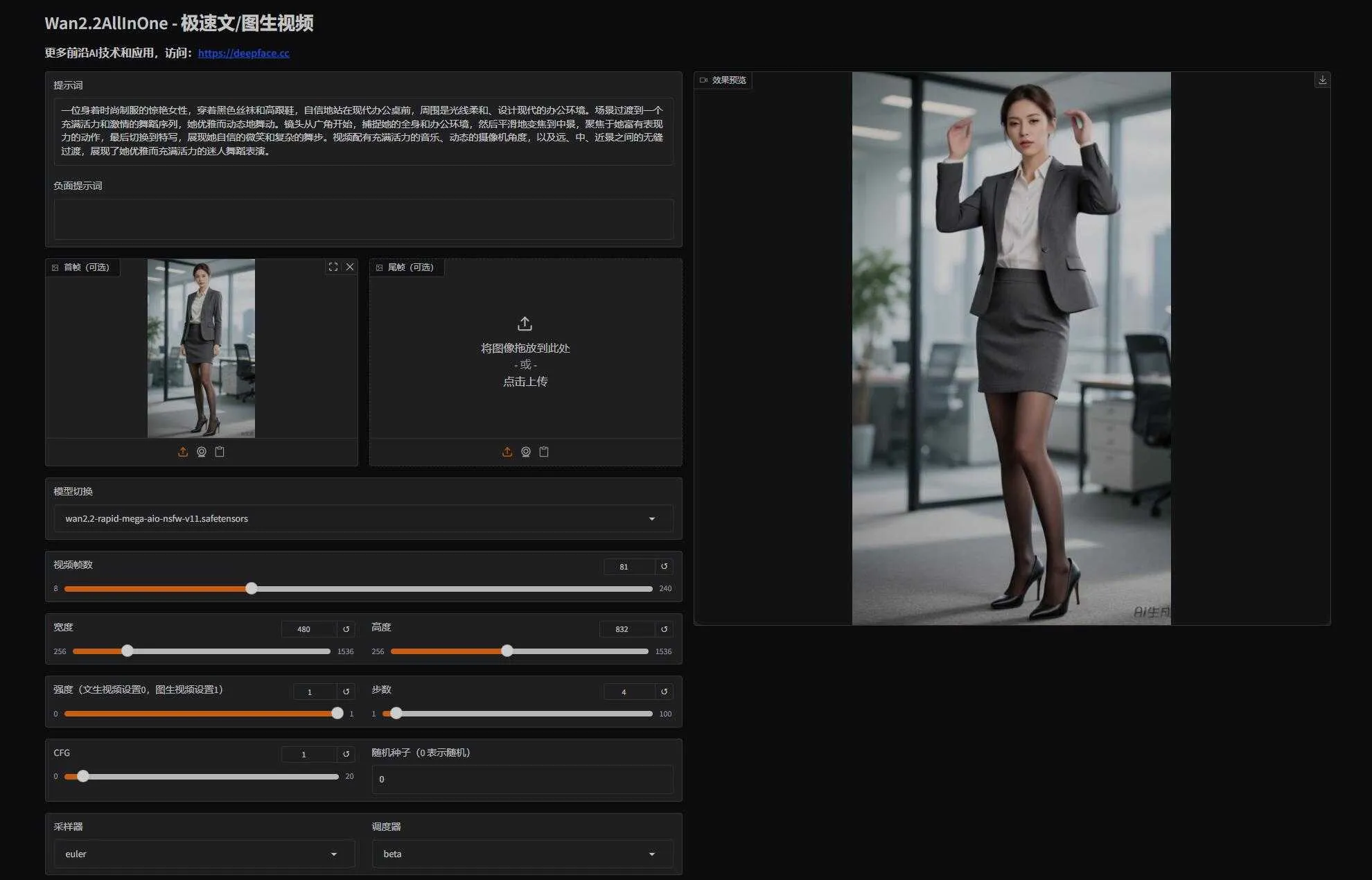Open the 模型切换 model dropdown
Image resolution: width=1372 pixels, height=880 pixels.
pyautogui.click(x=363, y=518)
